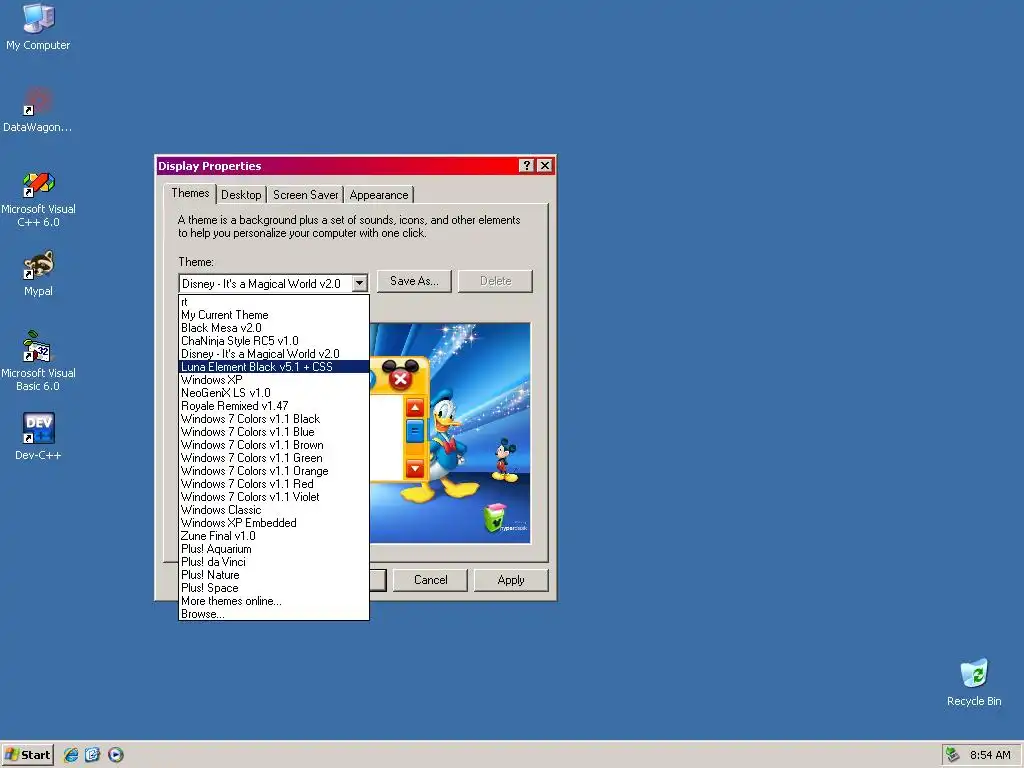This screenshot has width=1024, height=768.
Task: Switch to the Themes tab
Action: click(190, 193)
